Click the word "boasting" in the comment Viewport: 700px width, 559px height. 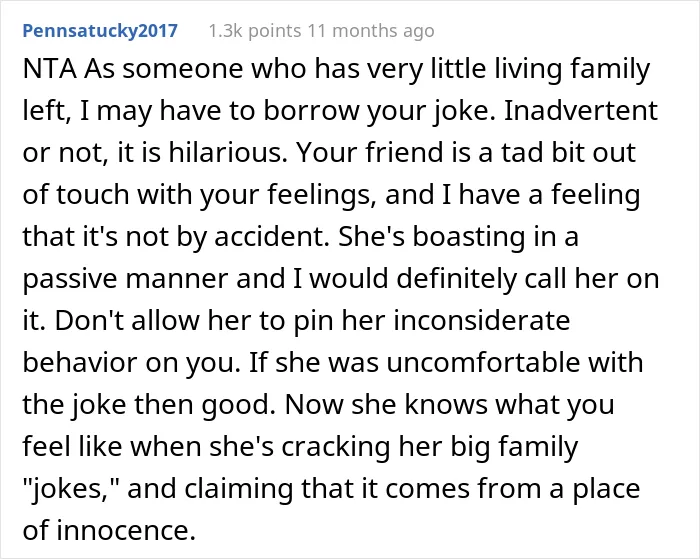[x=468, y=238]
